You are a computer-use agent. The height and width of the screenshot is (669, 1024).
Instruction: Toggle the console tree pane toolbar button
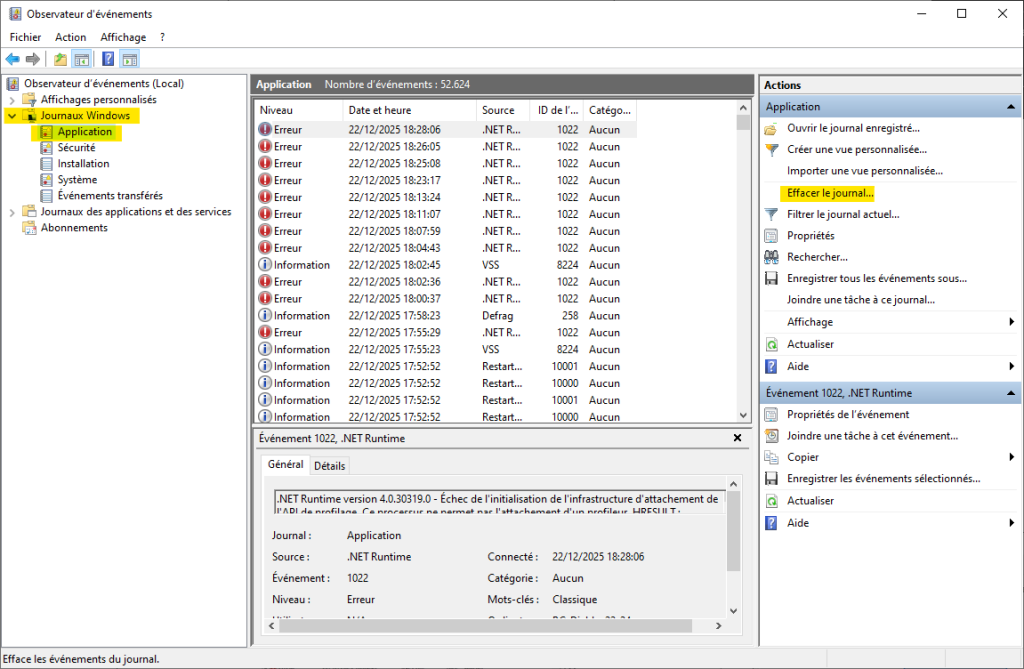pos(82,59)
